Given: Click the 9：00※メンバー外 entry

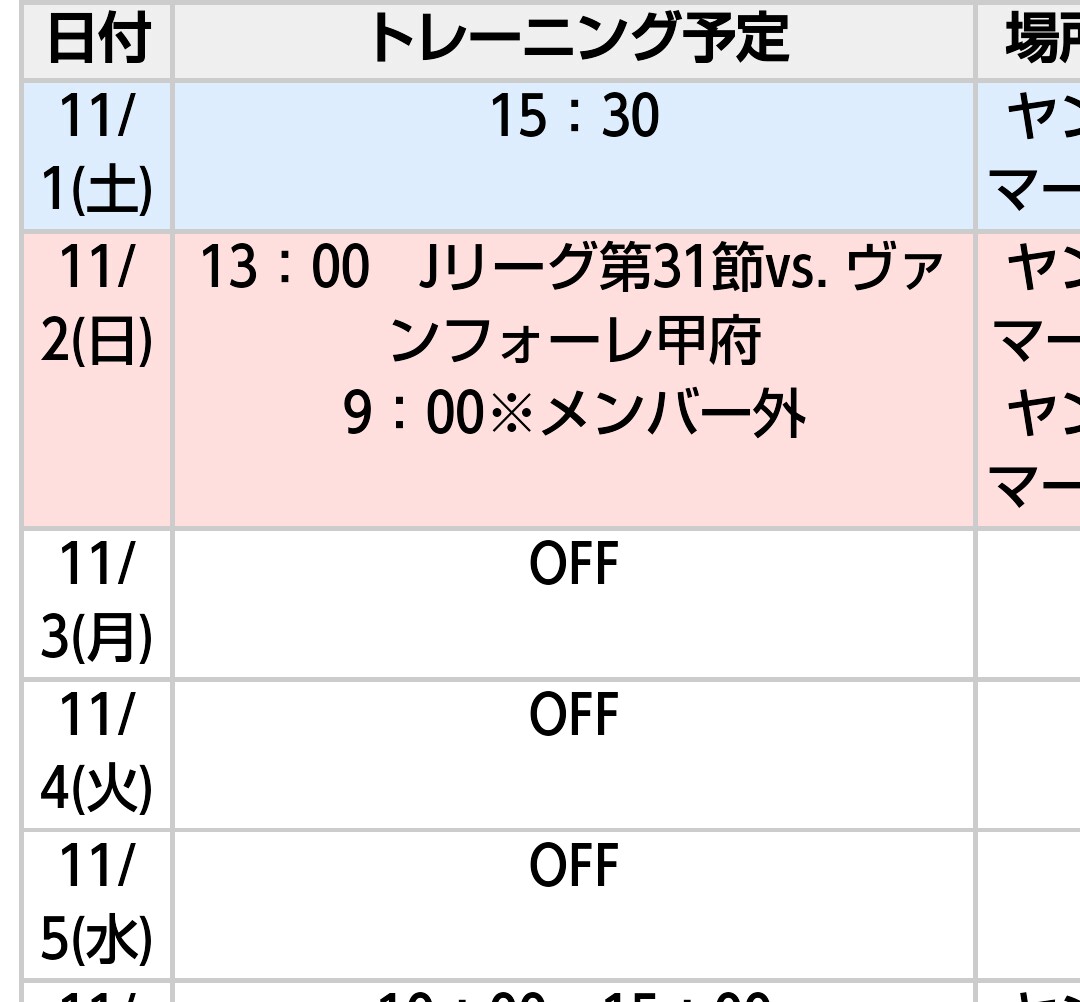Looking at the screenshot, I should [x=574, y=415].
